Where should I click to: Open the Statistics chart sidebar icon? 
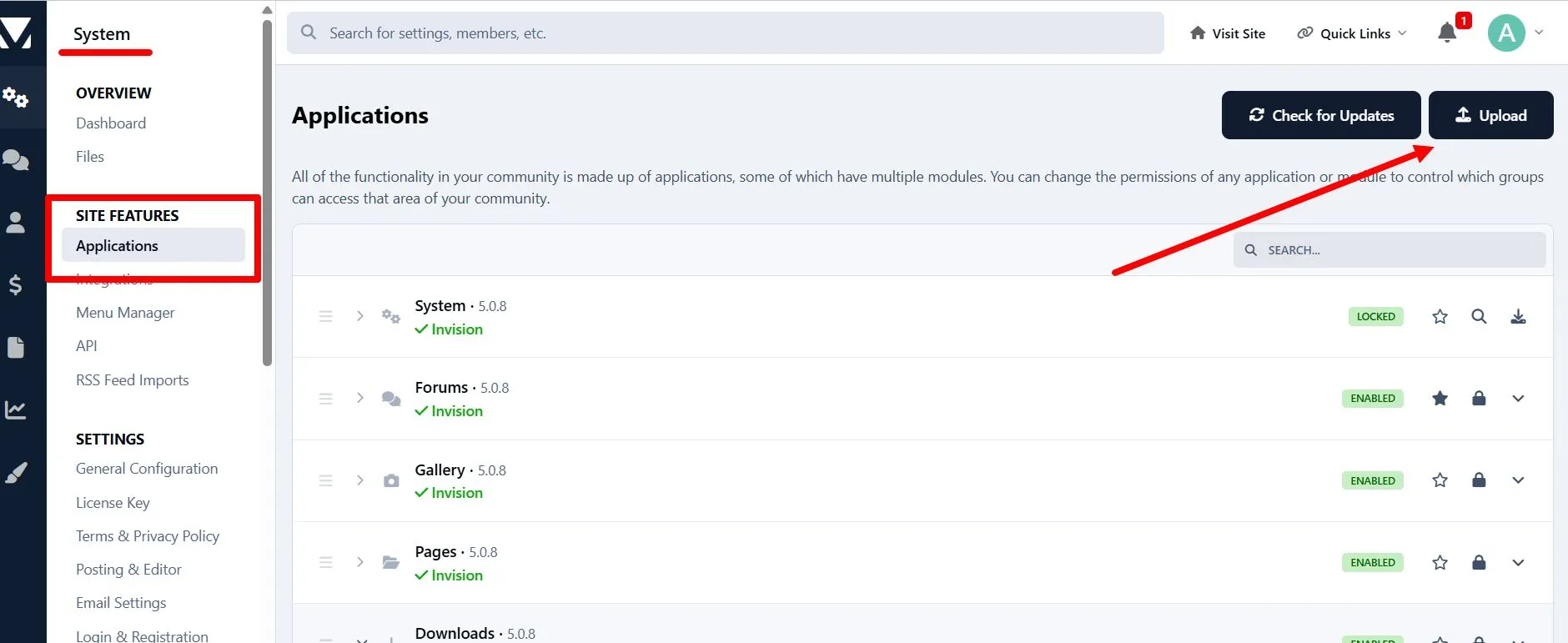[16, 409]
